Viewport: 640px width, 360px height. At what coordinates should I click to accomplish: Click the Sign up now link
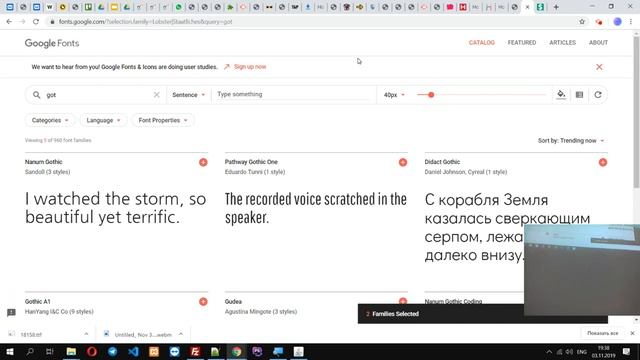[x=250, y=67]
